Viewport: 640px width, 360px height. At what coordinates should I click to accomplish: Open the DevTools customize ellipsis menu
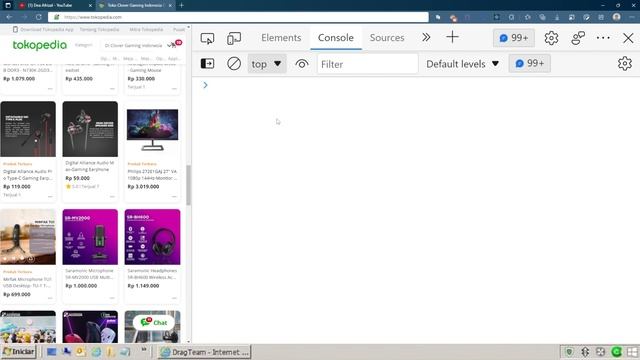coord(603,38)
